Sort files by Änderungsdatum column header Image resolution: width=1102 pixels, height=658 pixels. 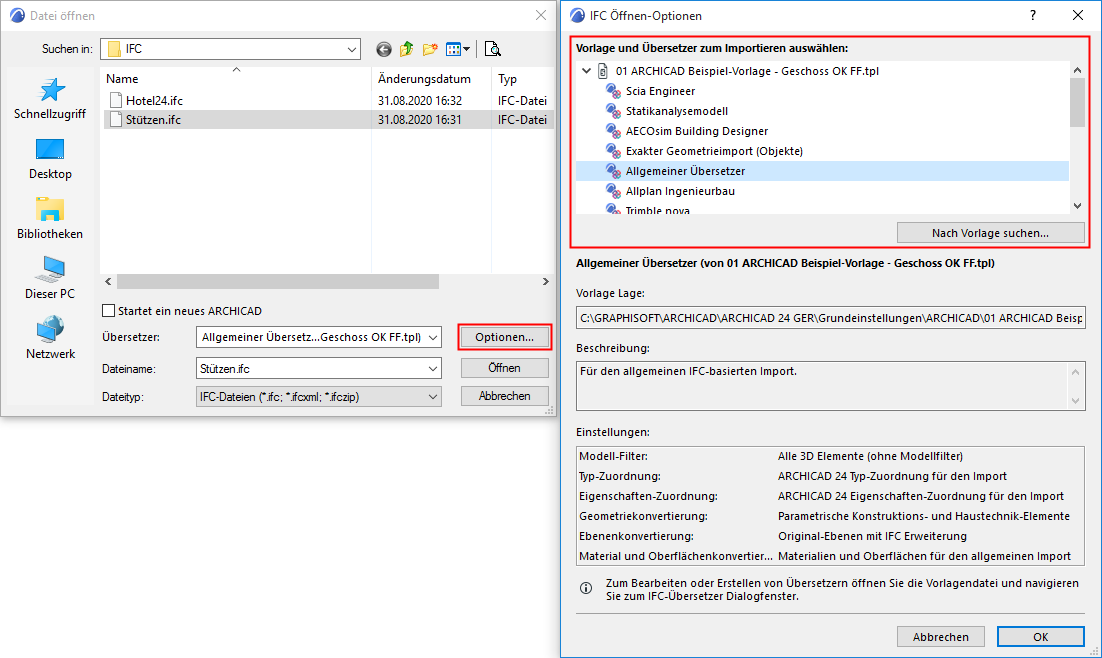coord(432,79)
